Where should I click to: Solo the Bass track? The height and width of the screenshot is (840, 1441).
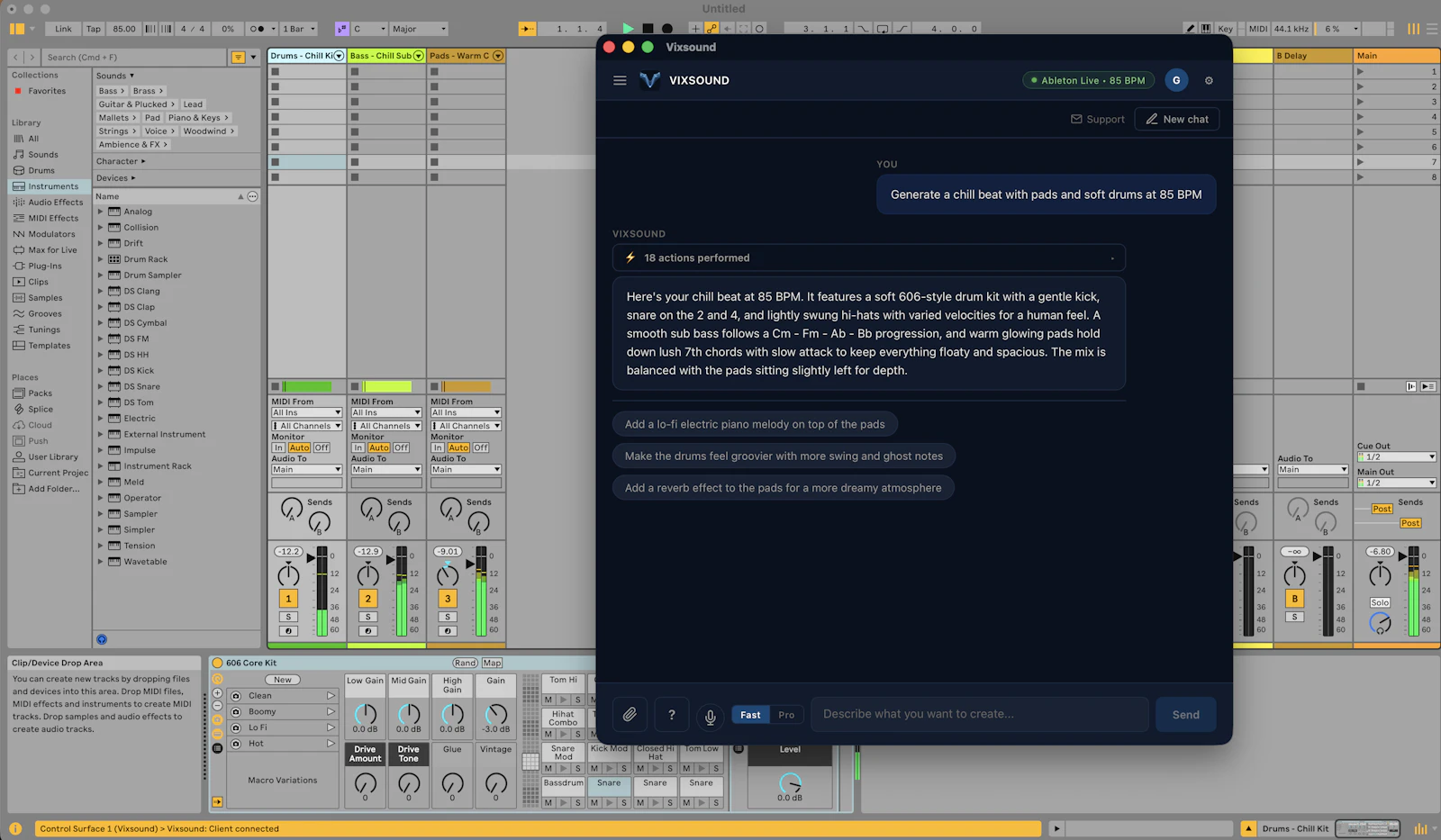(x=367, y=617)
